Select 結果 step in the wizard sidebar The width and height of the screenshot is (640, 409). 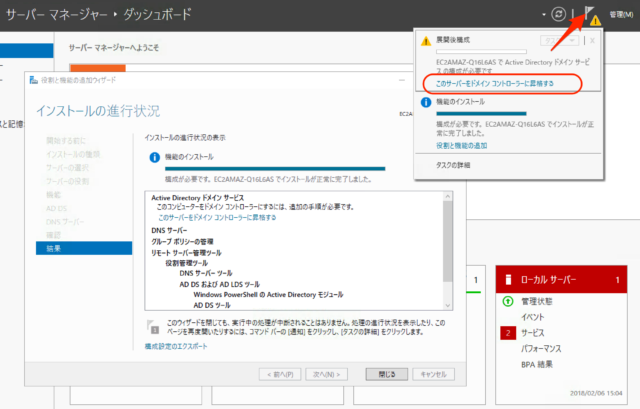click(x=84, y=248)
